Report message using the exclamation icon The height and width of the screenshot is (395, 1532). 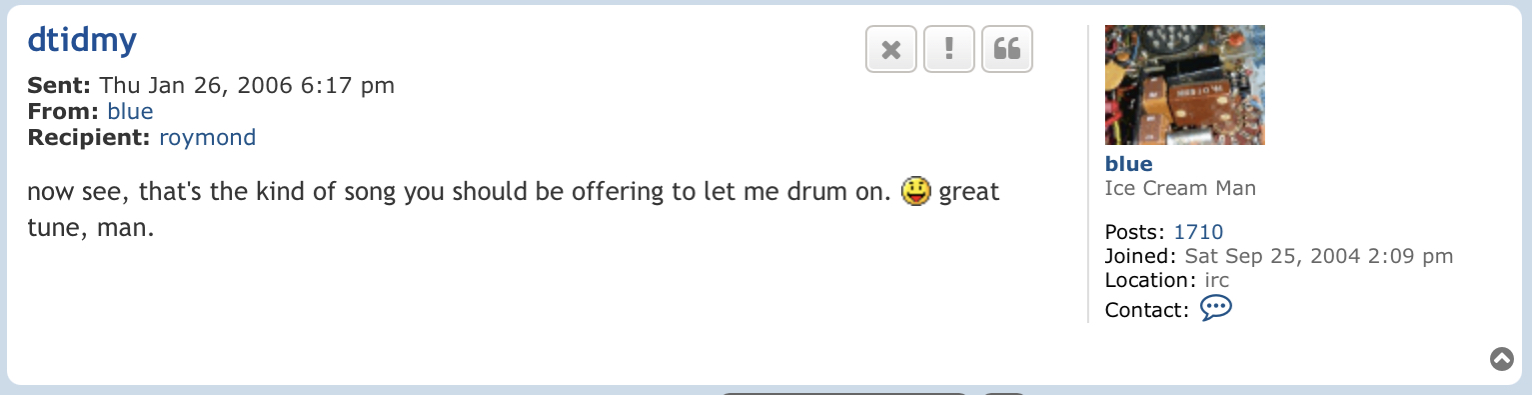(x=949, y=49)
